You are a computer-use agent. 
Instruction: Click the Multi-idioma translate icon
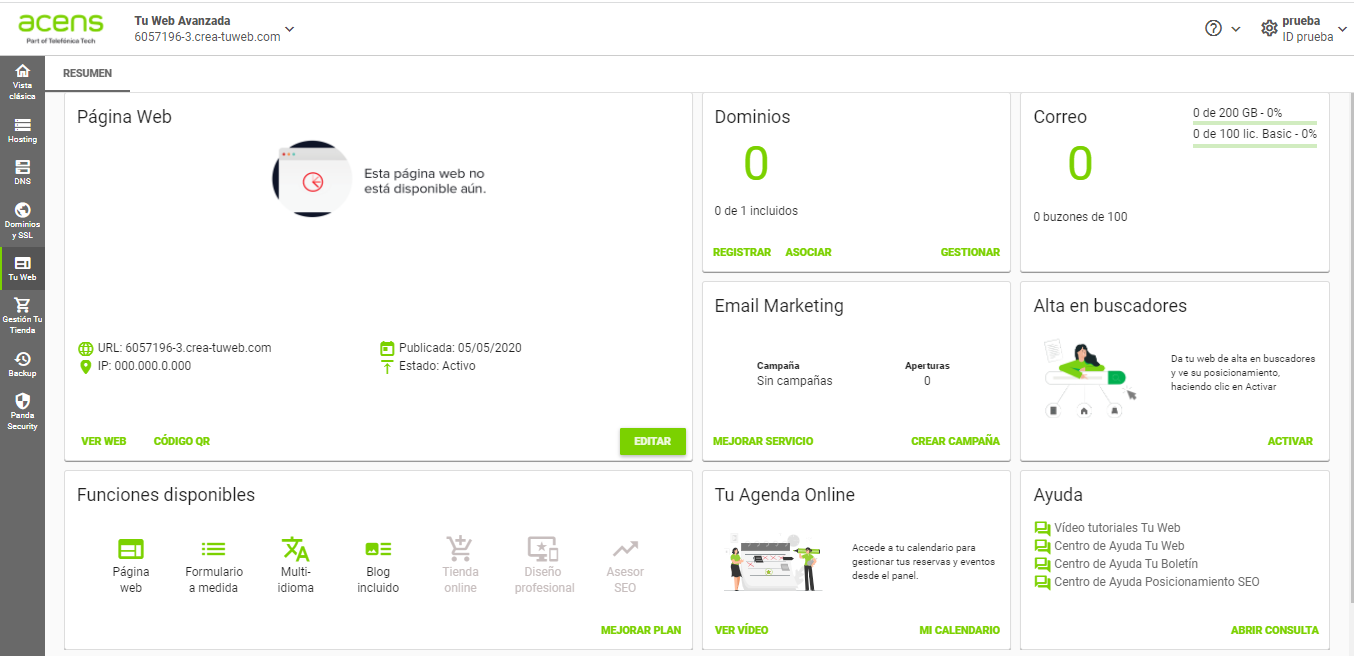296,549
